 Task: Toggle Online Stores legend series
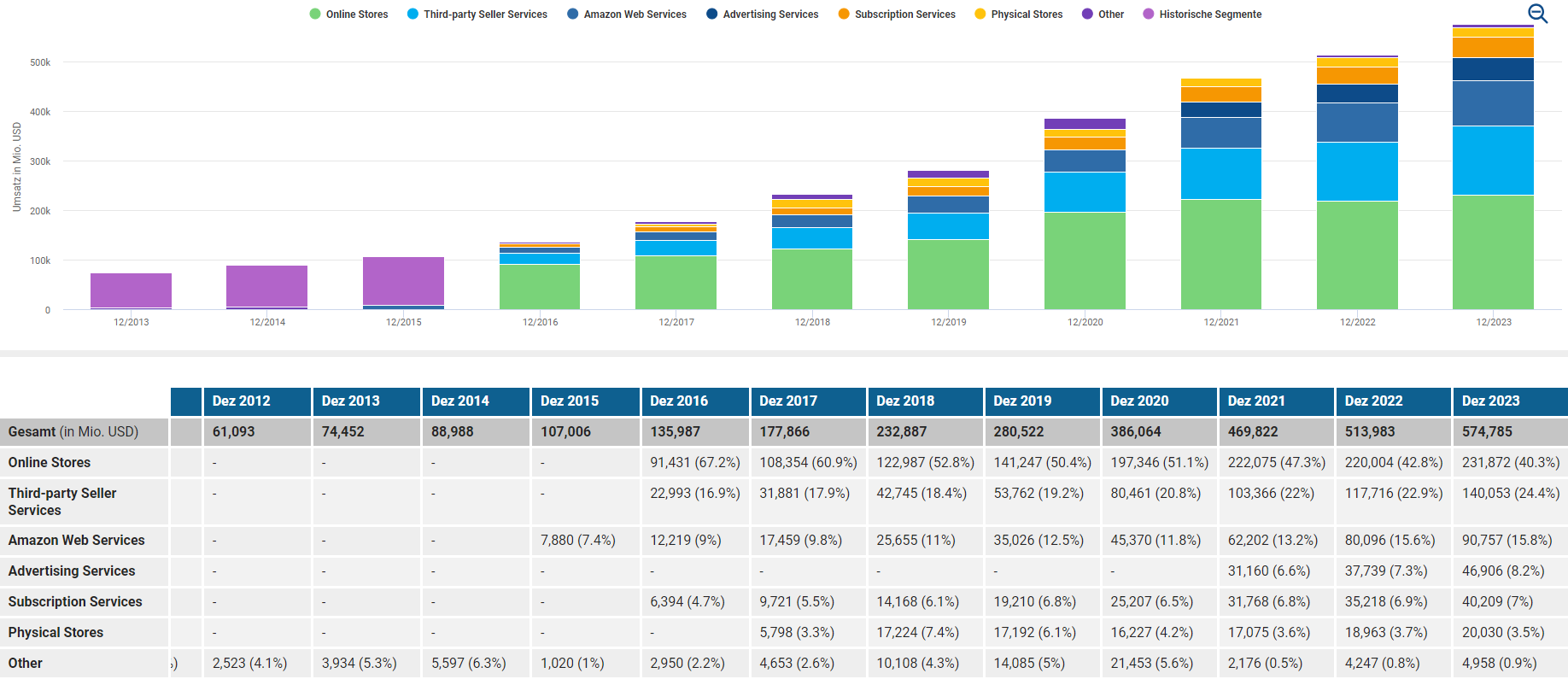(x=348, y=15)
